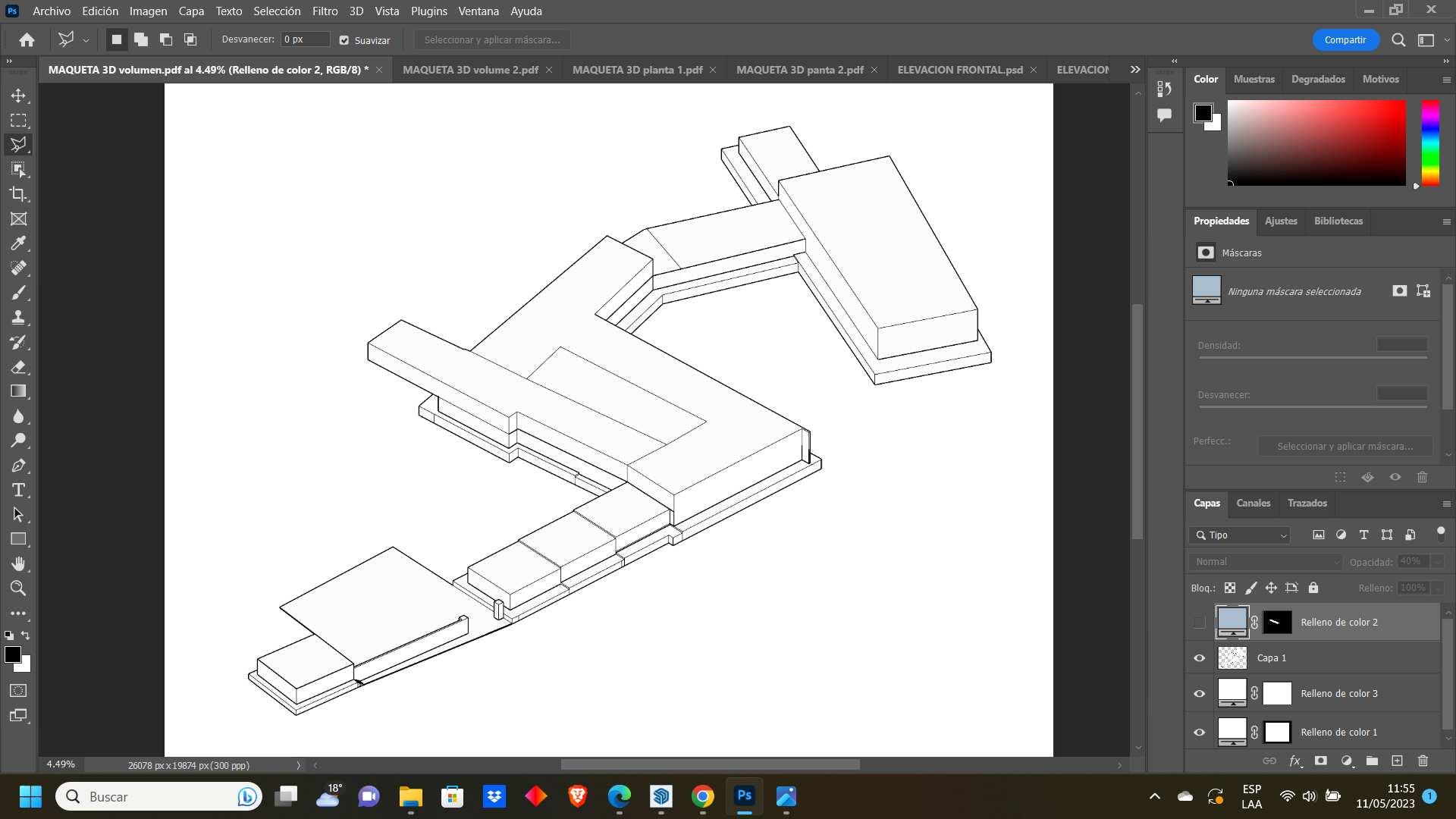
Task: Delete layer using Layers panel trash icon
Action: tap(1423, 761)
